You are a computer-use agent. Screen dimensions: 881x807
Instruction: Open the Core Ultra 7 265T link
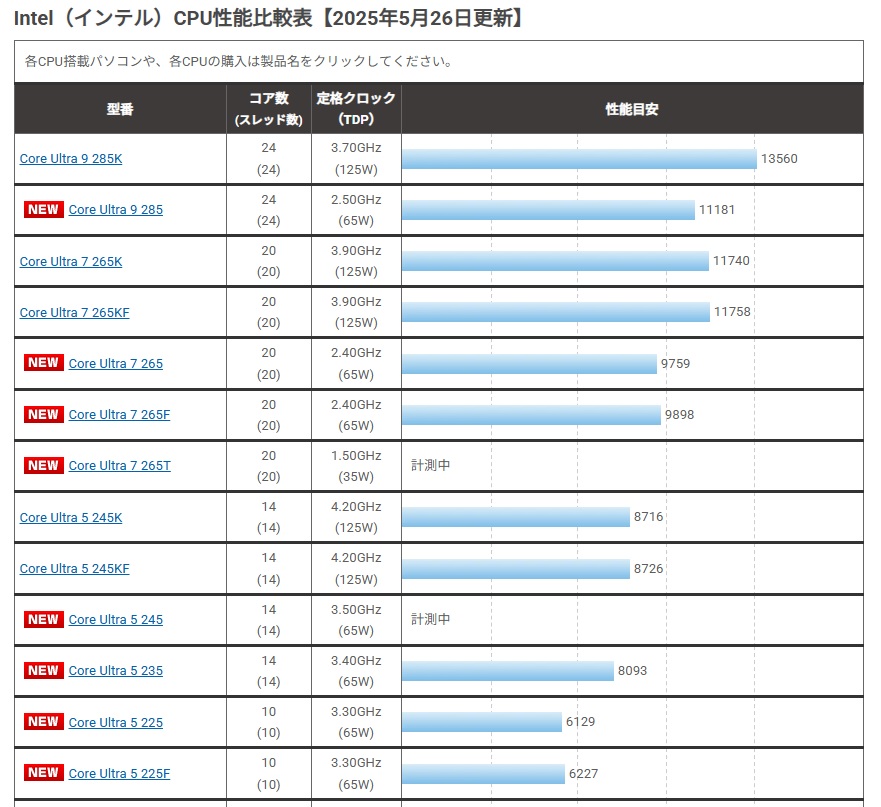click(120, 466)
